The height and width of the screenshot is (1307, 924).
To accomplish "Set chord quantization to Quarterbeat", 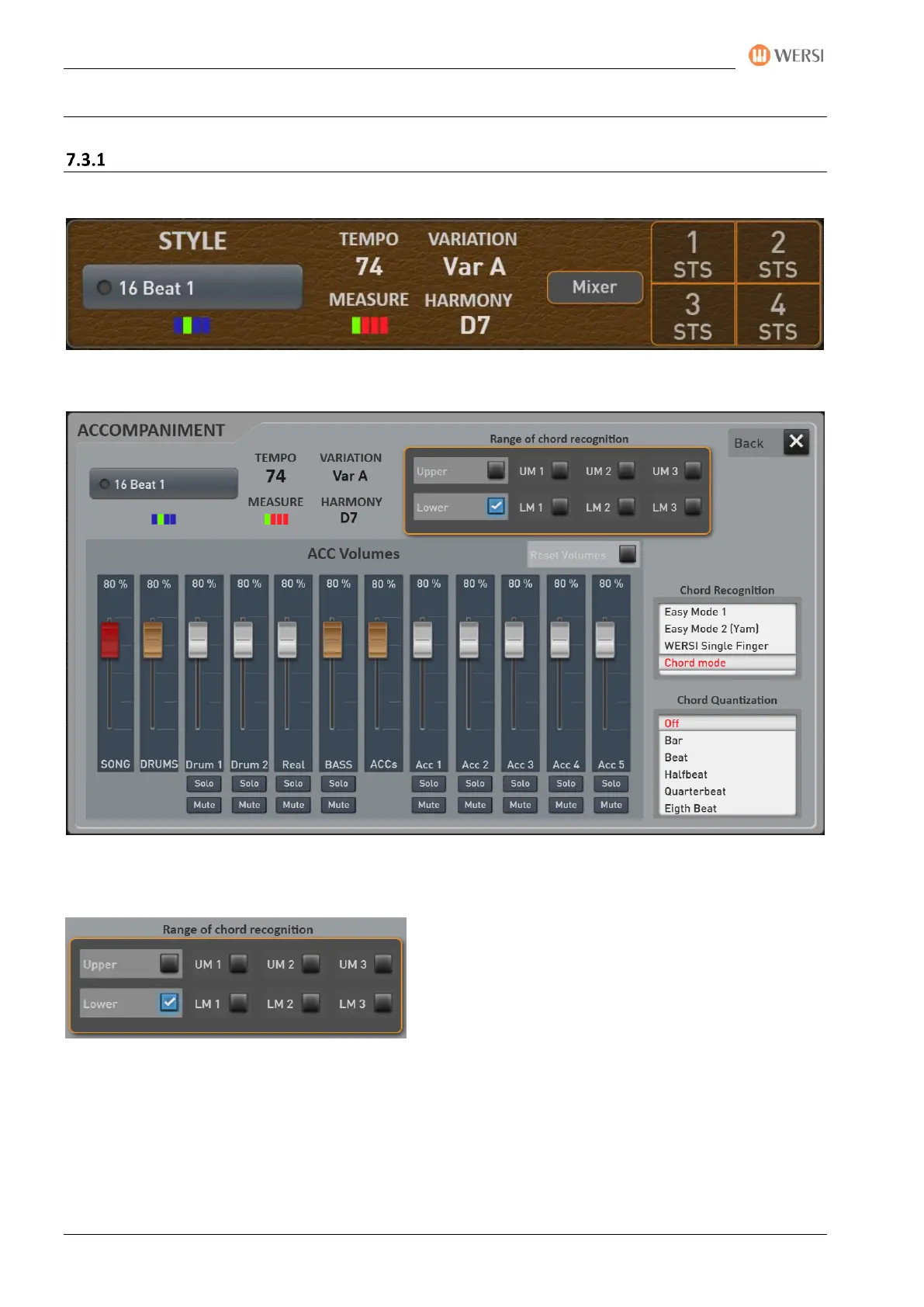I will 728,792.
